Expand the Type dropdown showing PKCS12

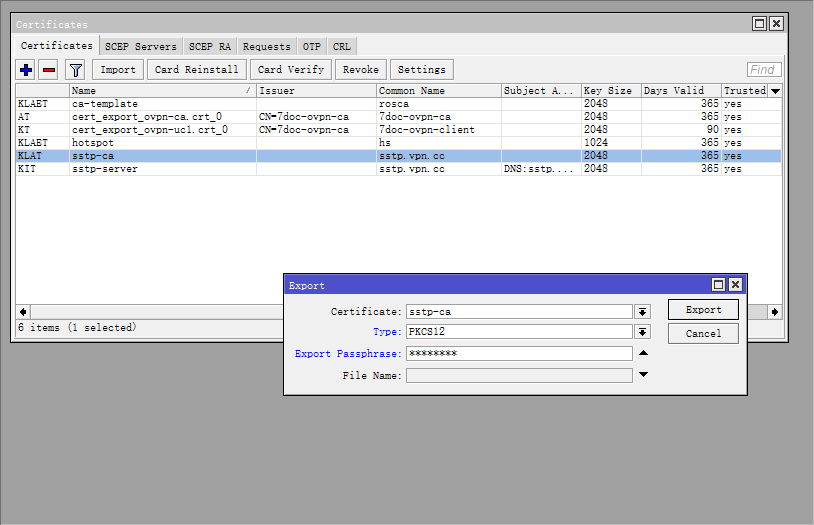[643, 332]
